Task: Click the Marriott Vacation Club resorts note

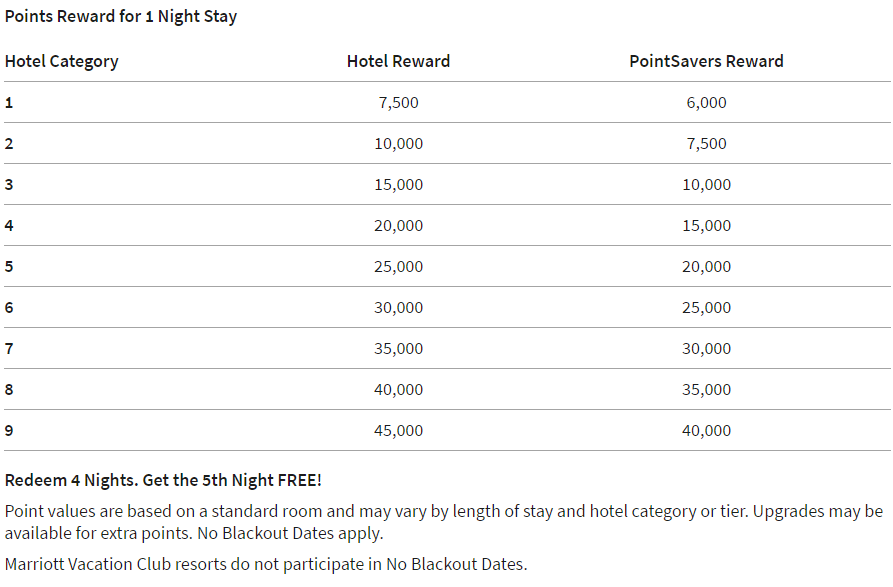Action: pyautogui.click(x=266, y=564)
